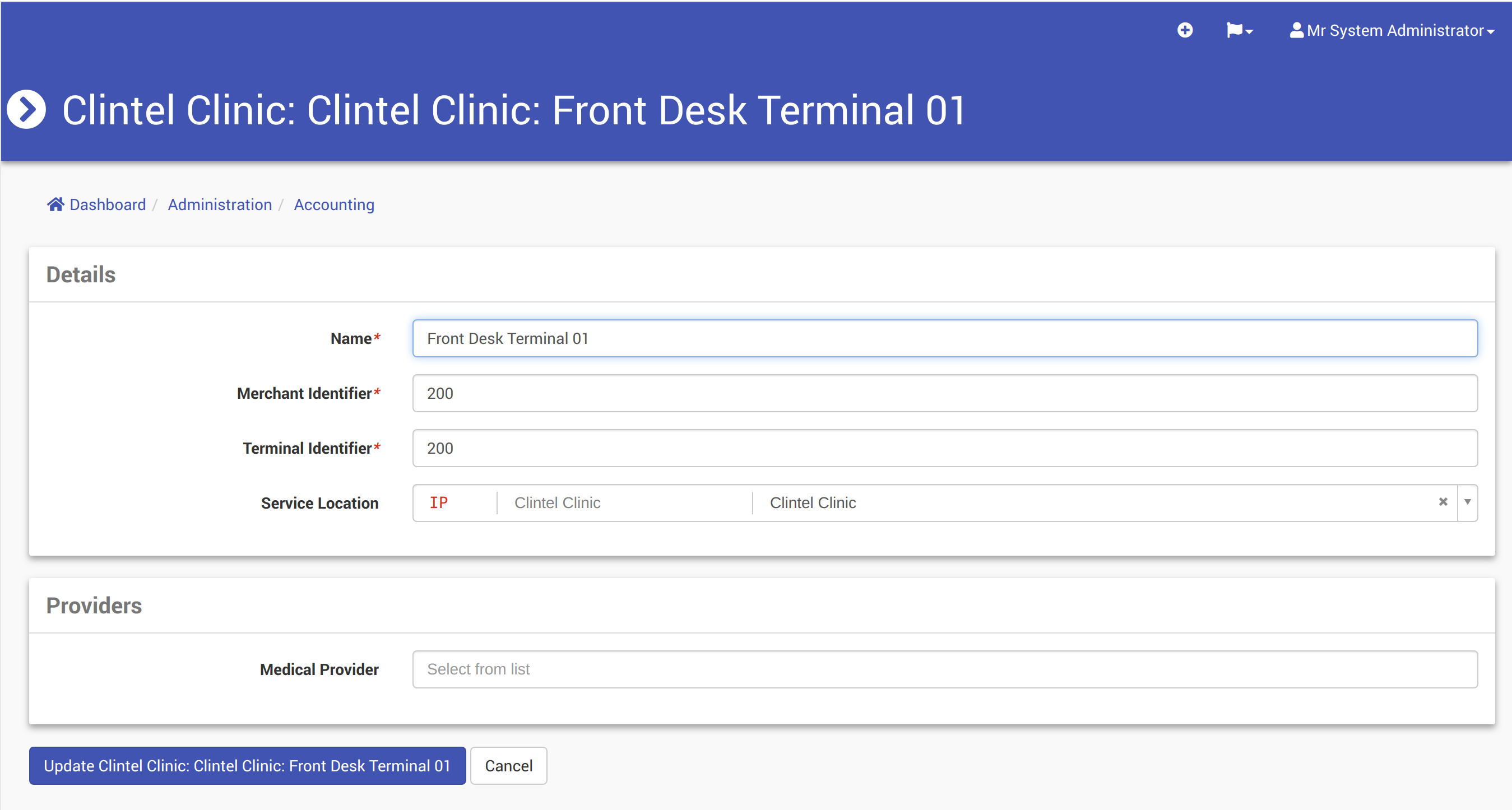Open the flag notifications dropdown

[x=1239, y=30]
